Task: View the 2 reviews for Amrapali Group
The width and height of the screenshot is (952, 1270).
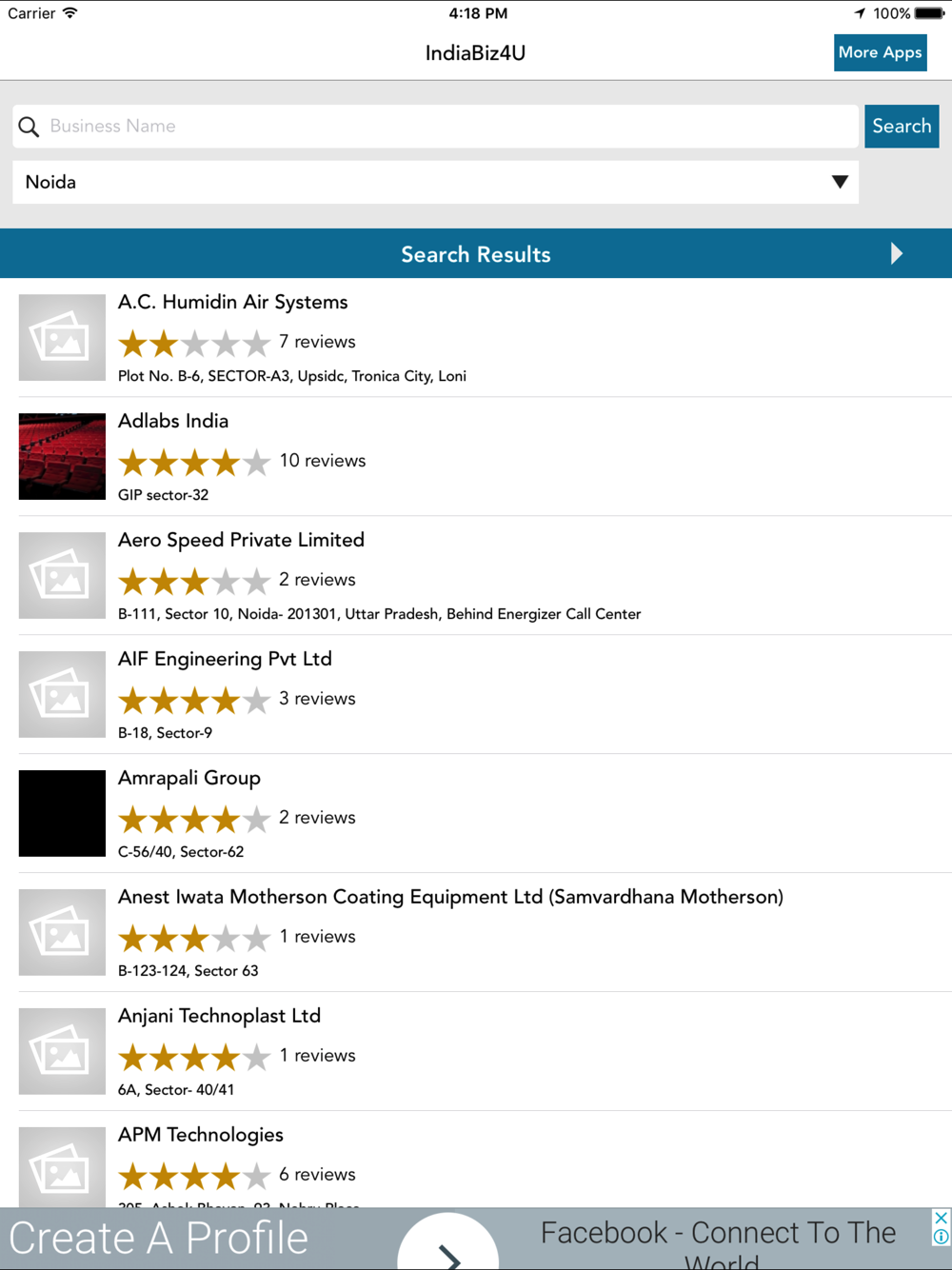Action: 317,818
